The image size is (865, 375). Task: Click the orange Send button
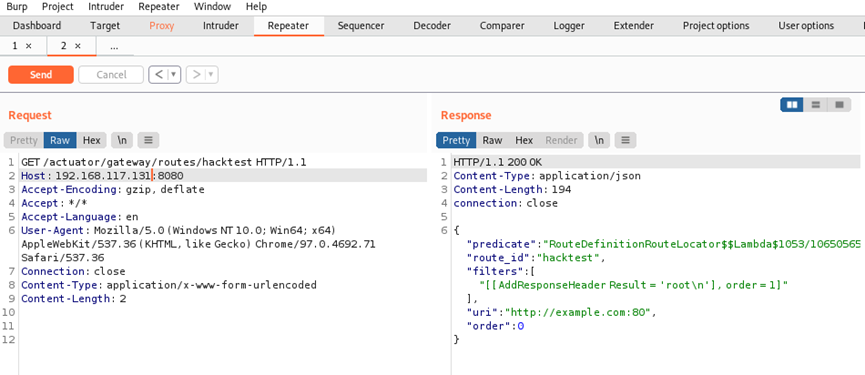[x=41, y=74]
